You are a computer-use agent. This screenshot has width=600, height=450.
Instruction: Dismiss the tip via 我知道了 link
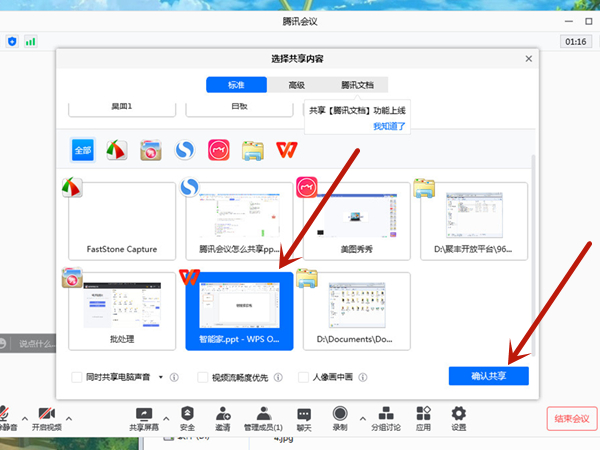391,127
